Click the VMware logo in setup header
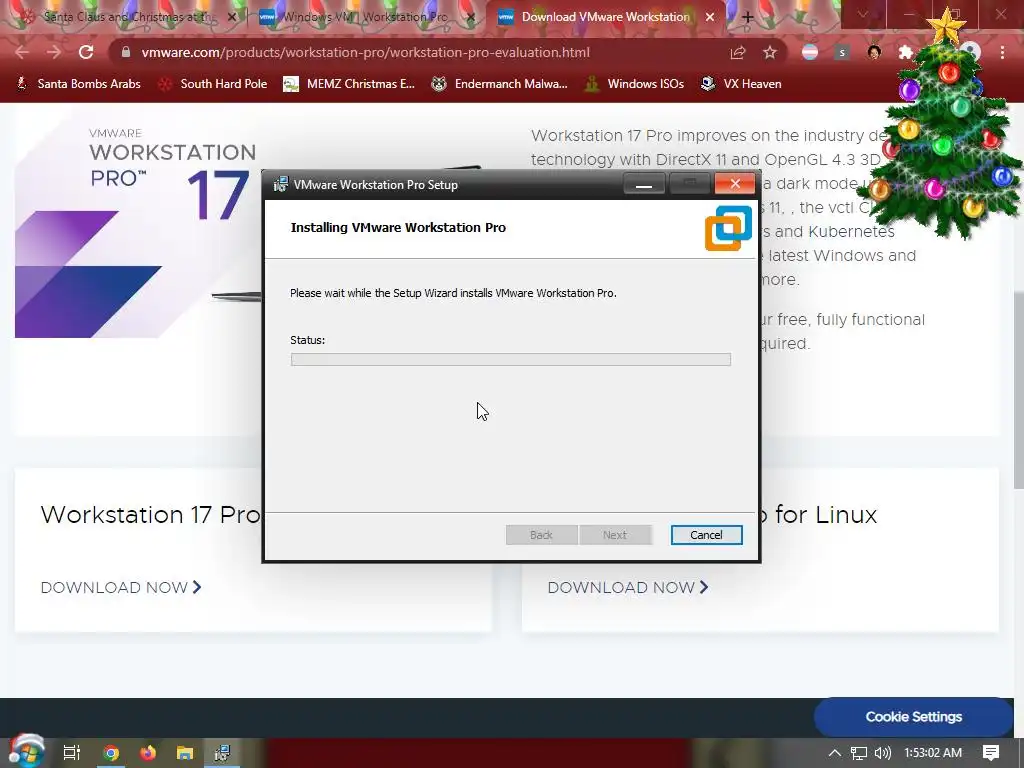This screenshot has width=1024, height=768. 728,228
